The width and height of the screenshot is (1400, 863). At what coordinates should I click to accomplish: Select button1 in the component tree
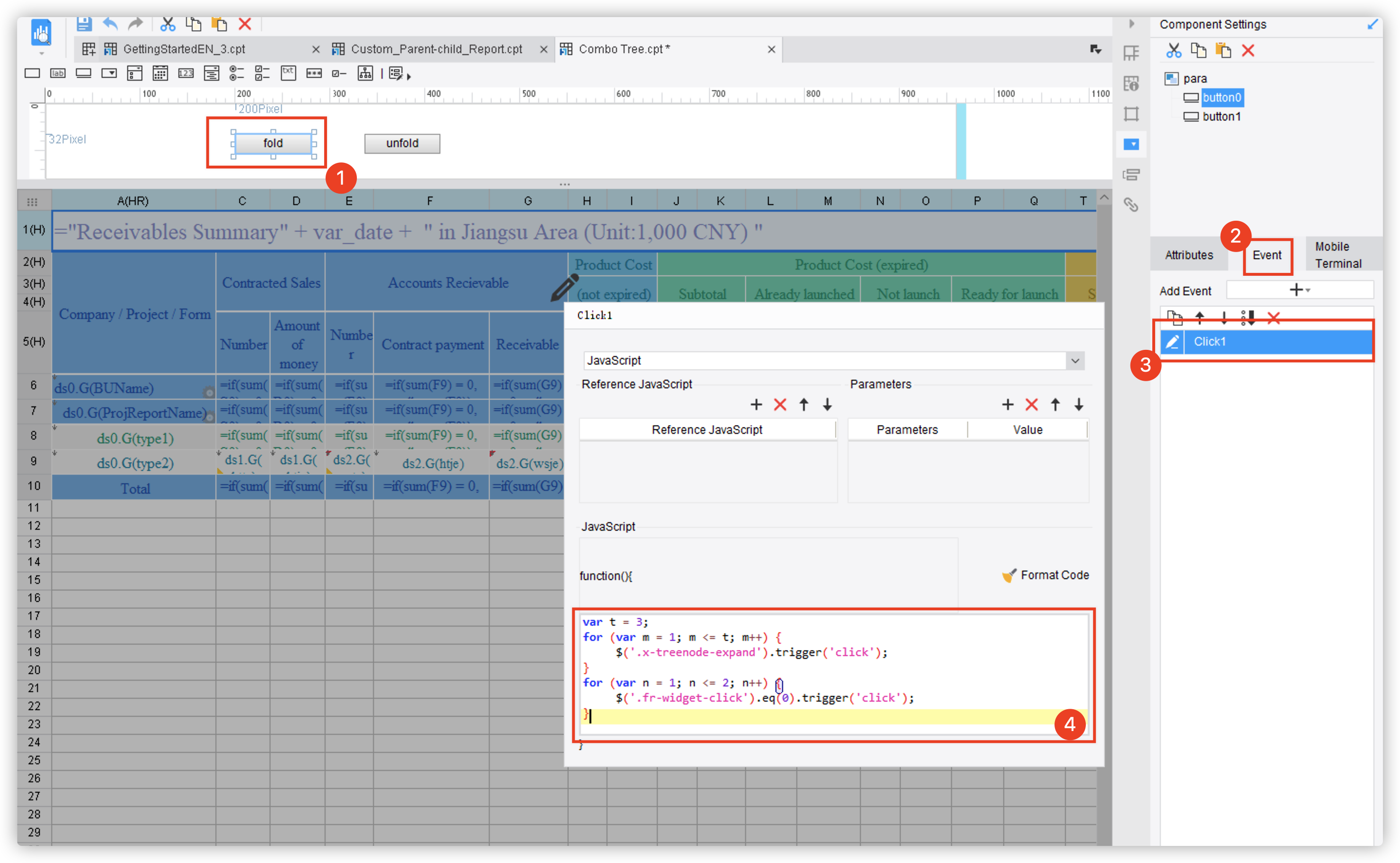pos(1222,116)
